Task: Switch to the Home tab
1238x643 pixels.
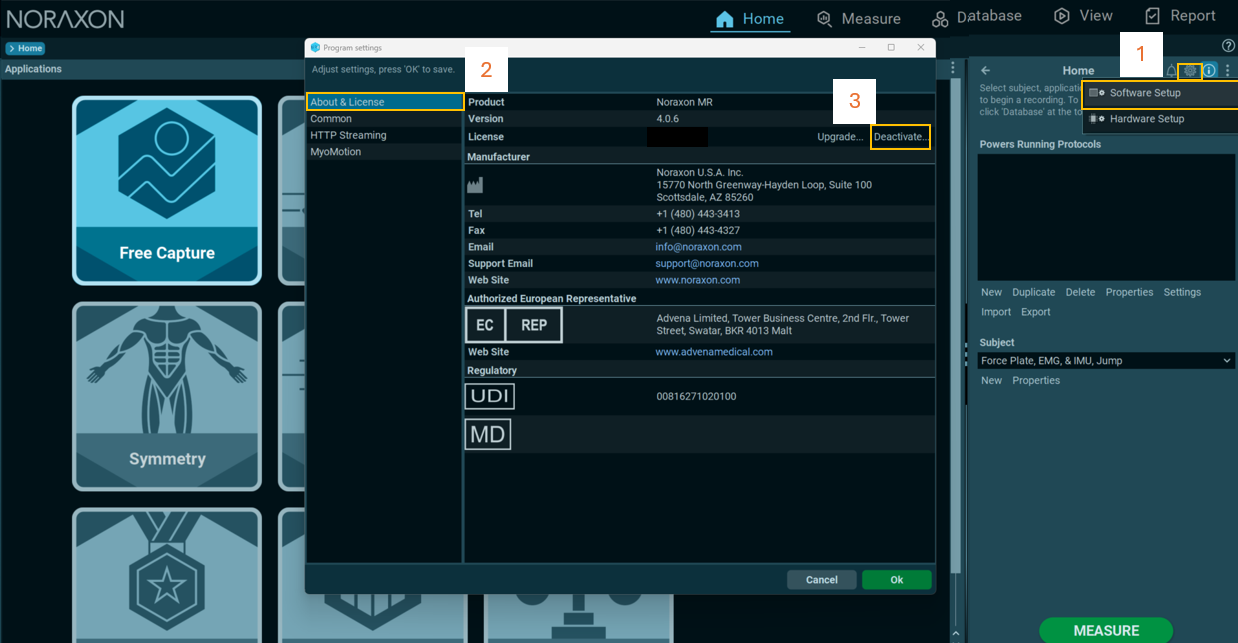Action: [x=750, y=18]
